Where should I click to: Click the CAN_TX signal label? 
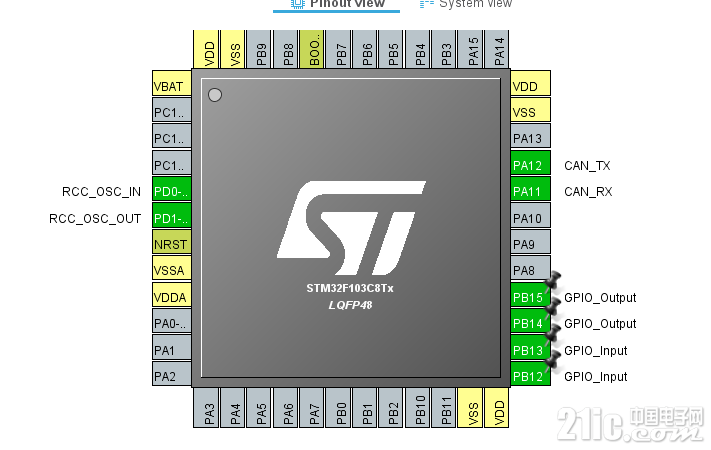pyautogui.click(x=587, y=166)
